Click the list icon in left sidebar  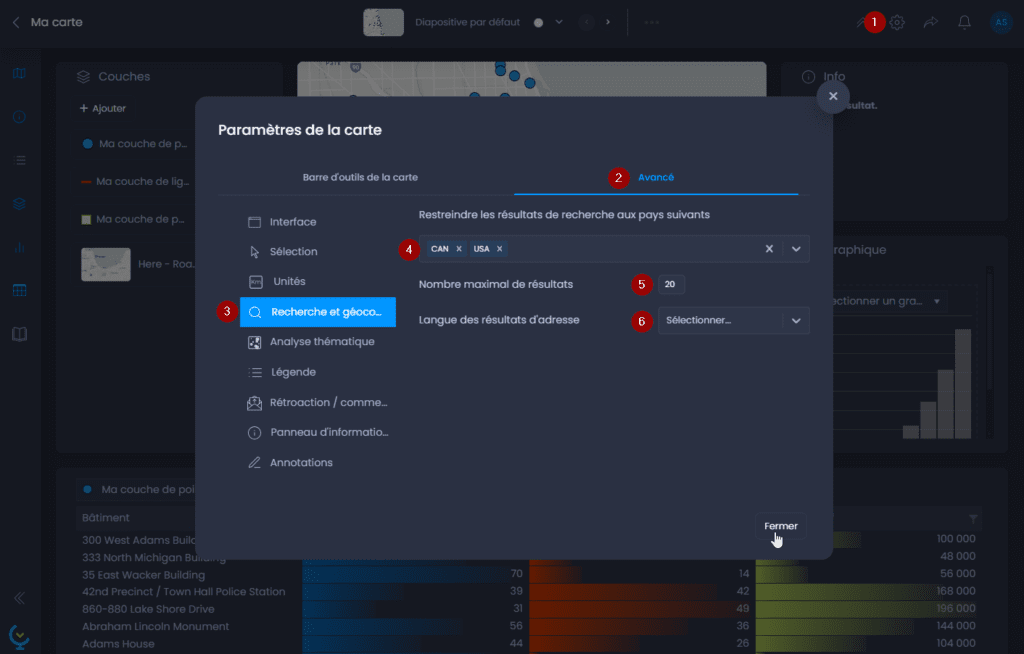(x=20, y=160)
